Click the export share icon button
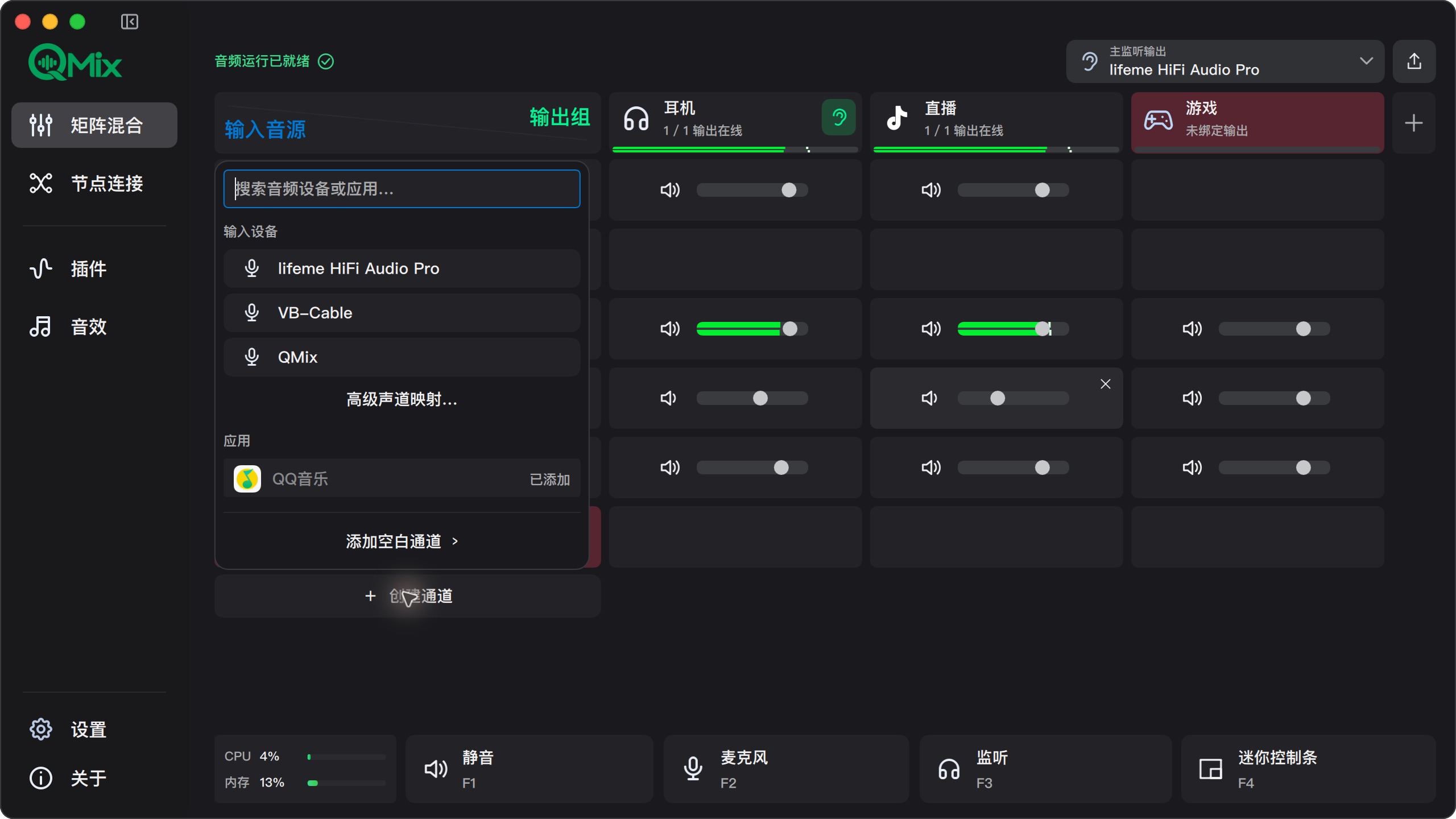 [1414, 61]
